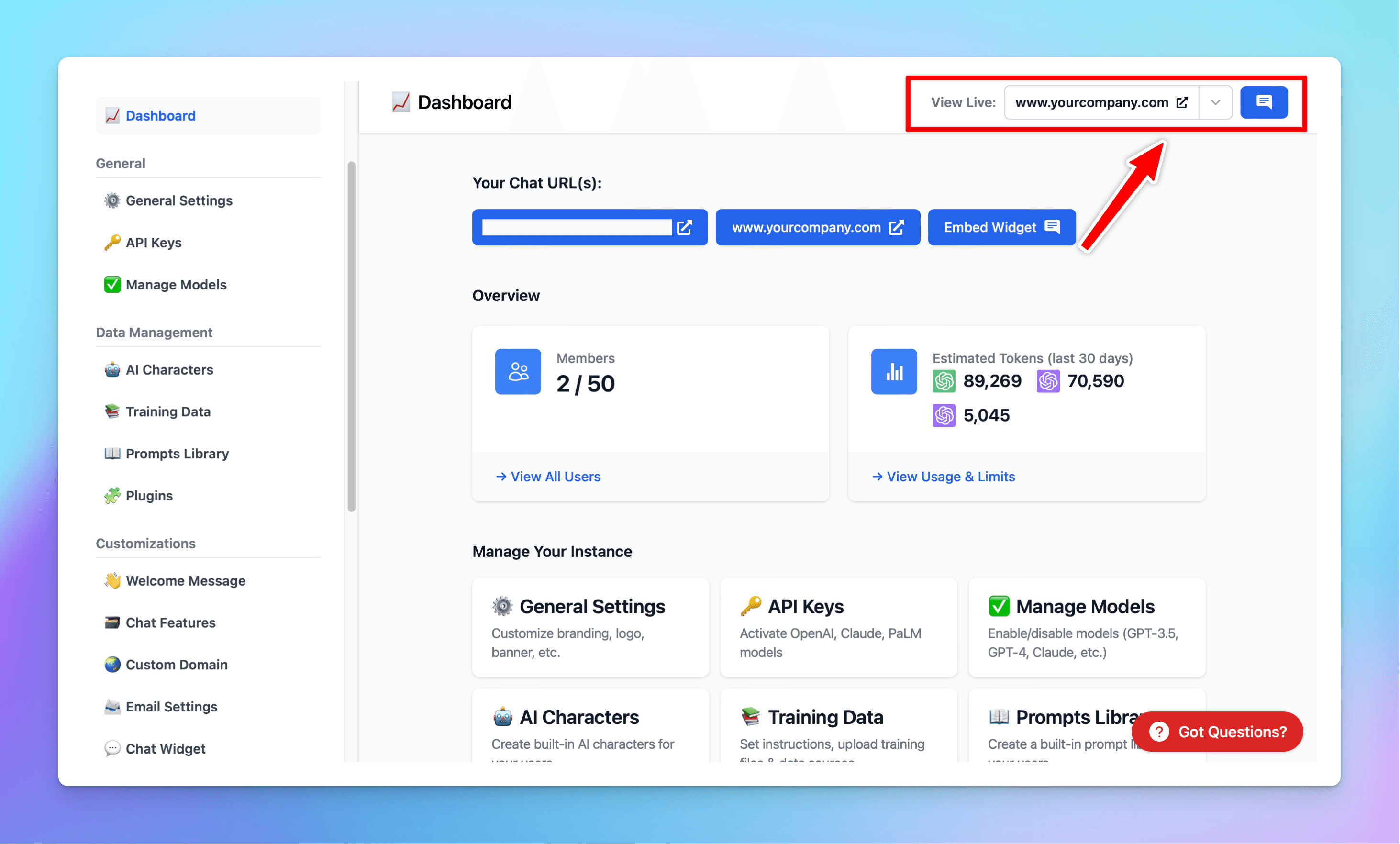1400x844 pixels.
Task: Click the Manage Models green checkmark icon
Action: 112,284
